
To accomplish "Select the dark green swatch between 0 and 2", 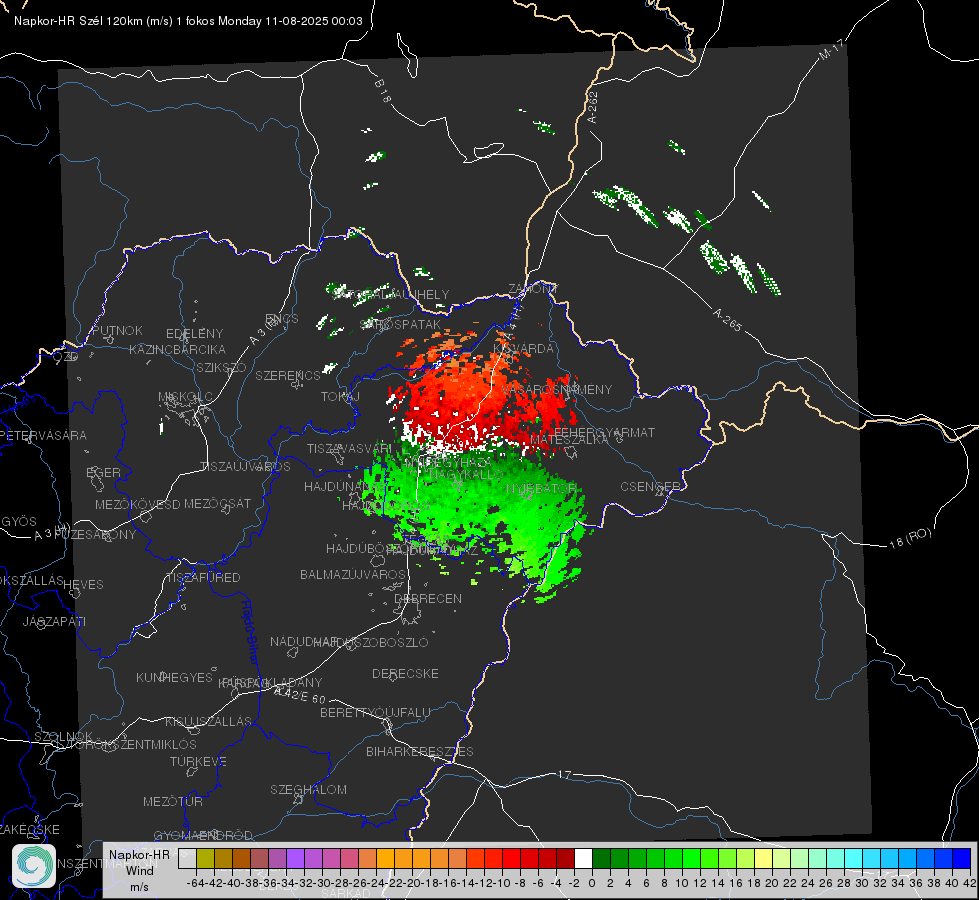I will coord(601,858).
